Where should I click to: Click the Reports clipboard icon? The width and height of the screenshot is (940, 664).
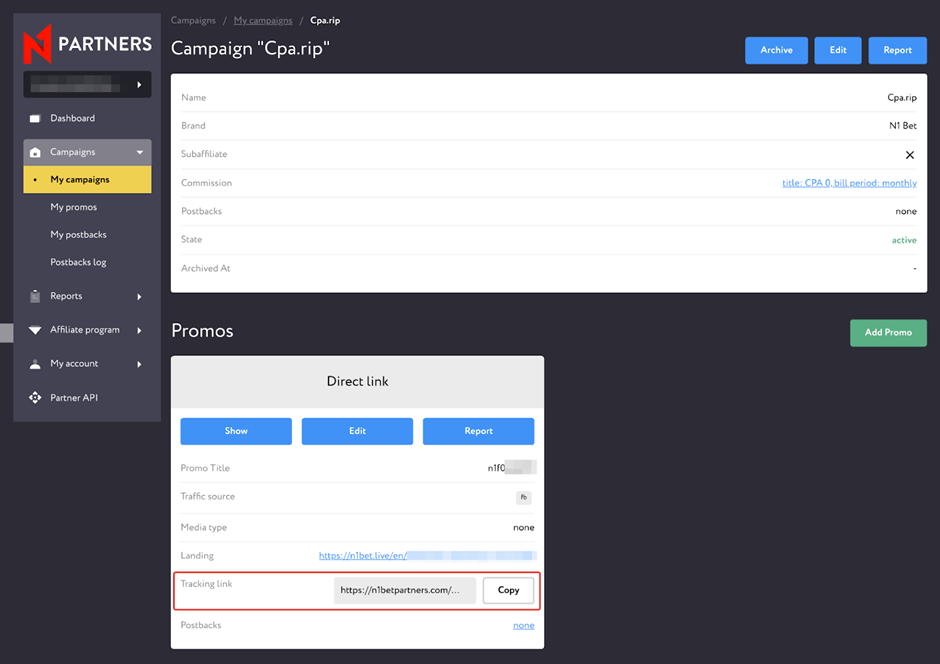click(x=36, y=297)
